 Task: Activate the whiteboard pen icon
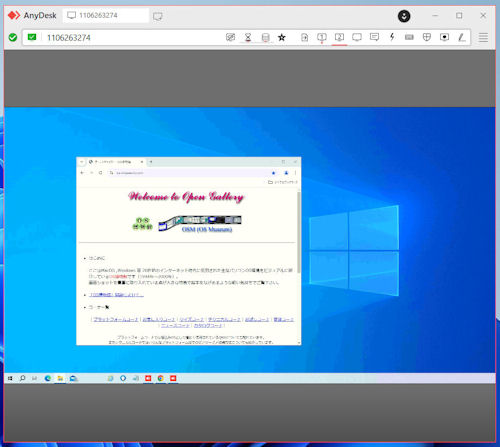pyautogui.click(x=462, y=37)
